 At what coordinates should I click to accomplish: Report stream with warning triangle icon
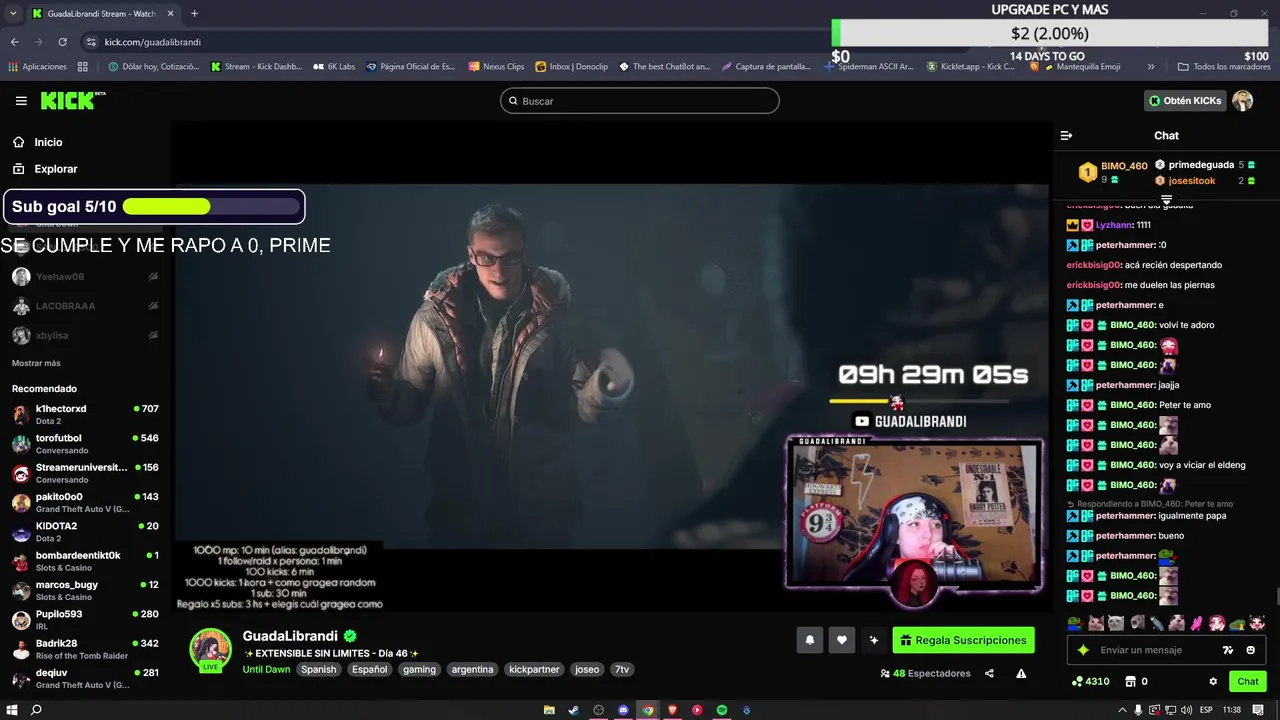1021,673
